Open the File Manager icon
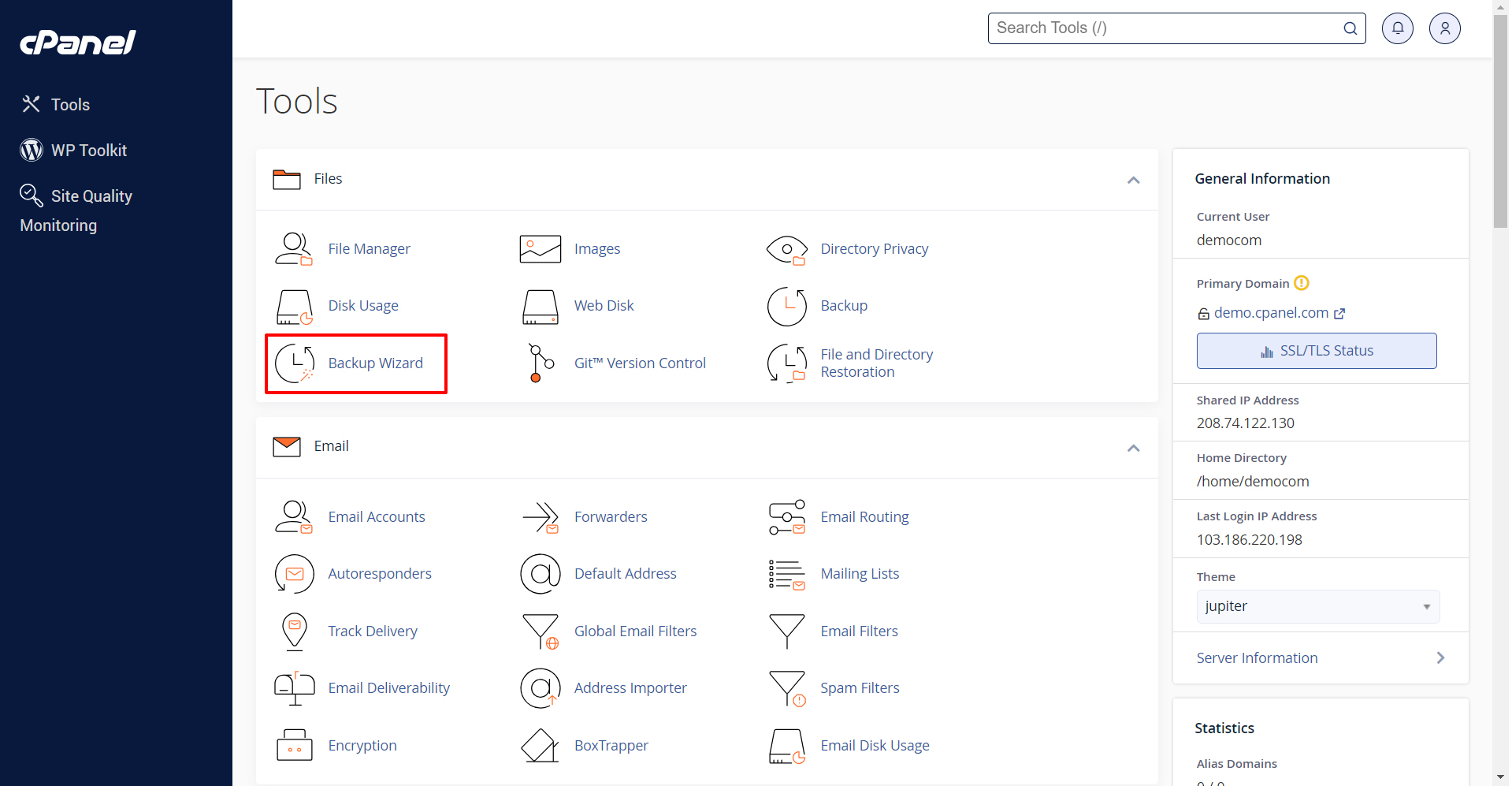 click(x=294, y=249)
